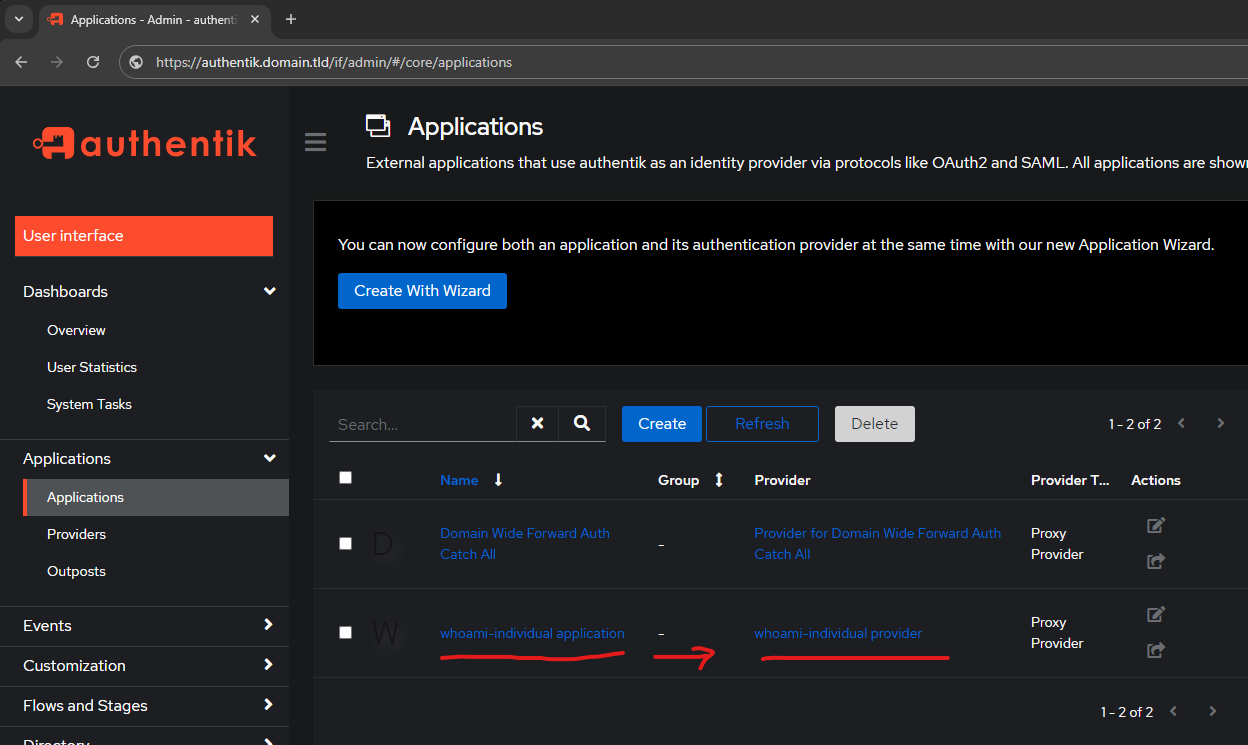Open whoami-individual provider link

coord(838,633)
